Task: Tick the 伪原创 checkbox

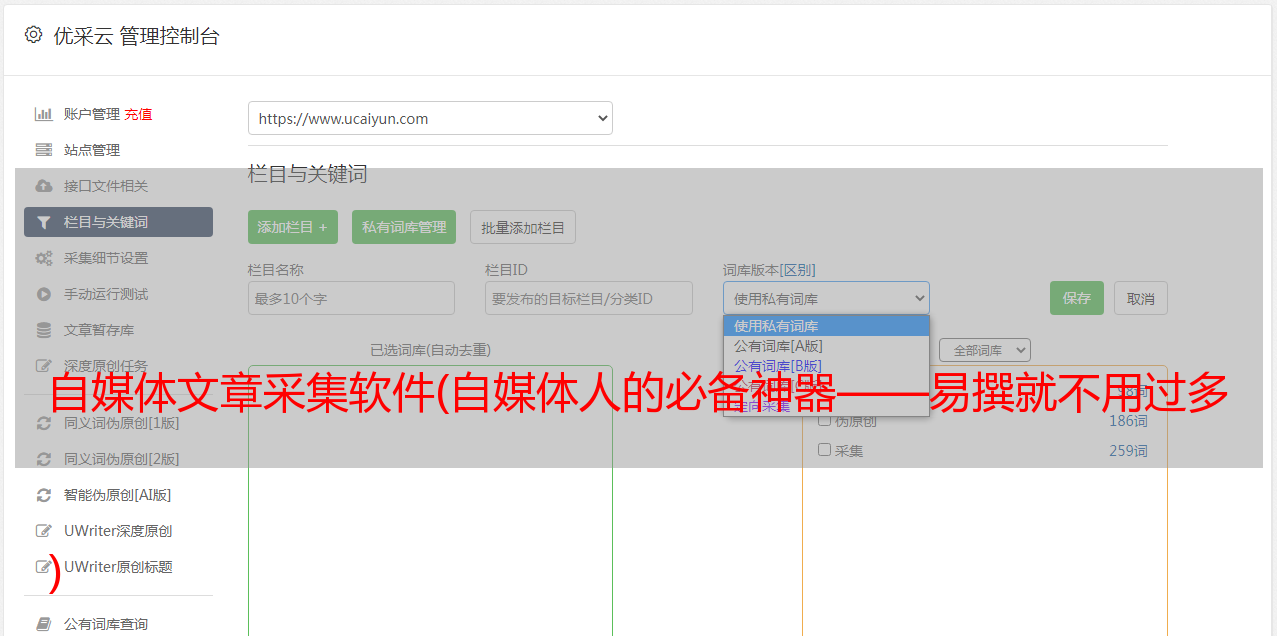Action: tap(824, 420)
